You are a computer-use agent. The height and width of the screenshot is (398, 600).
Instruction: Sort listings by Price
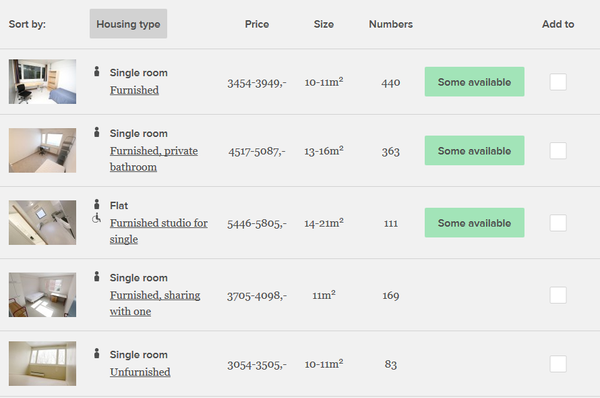[257, 24]
